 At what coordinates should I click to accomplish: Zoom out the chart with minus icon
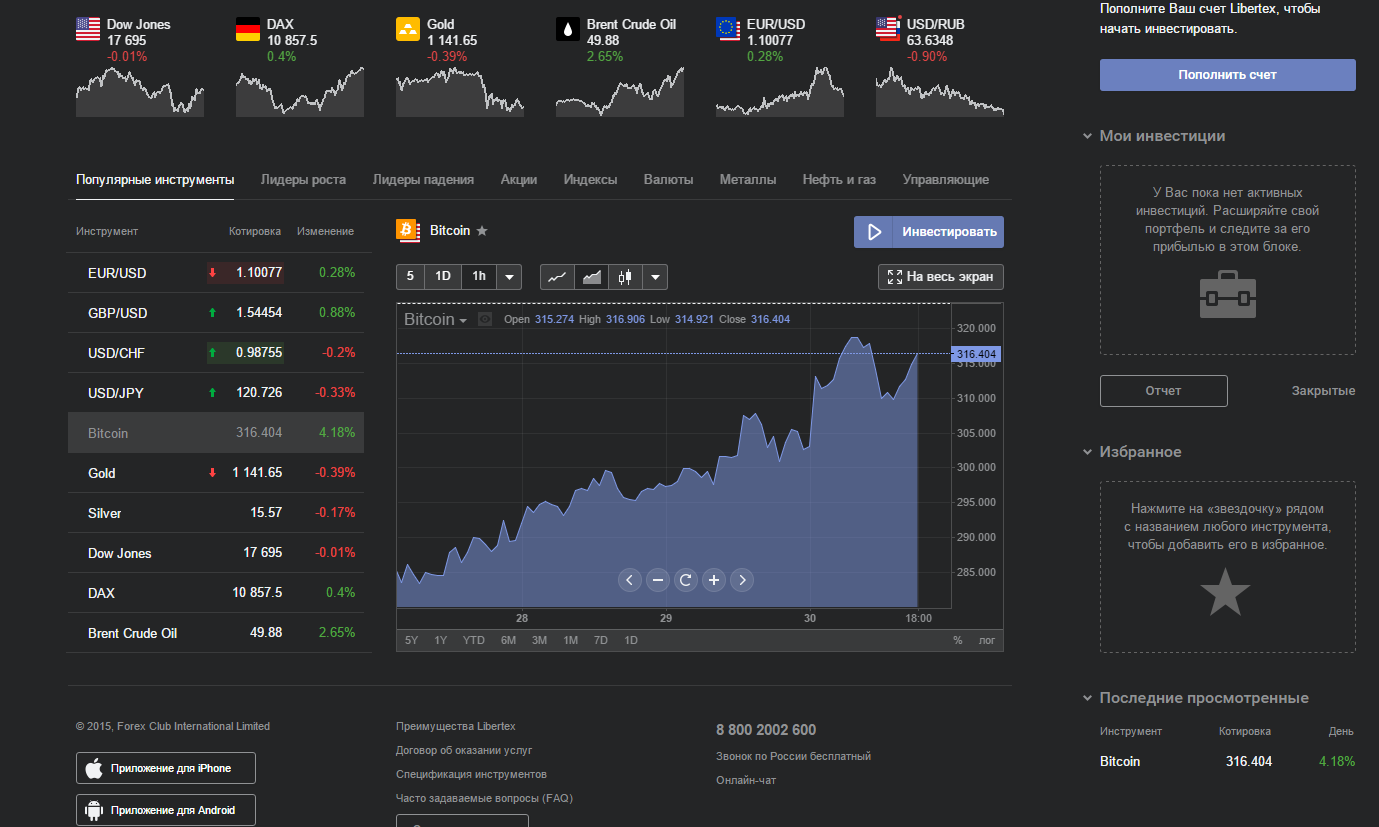click(657, 579)
